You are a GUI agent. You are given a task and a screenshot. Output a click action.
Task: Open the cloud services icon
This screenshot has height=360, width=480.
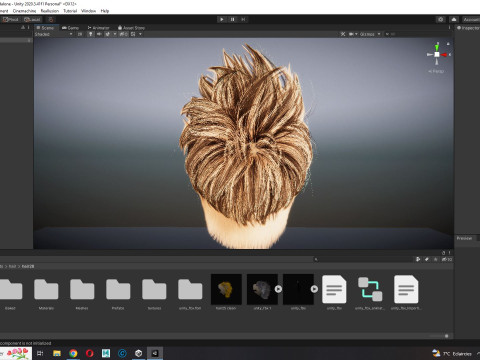[x=454, y=19]
